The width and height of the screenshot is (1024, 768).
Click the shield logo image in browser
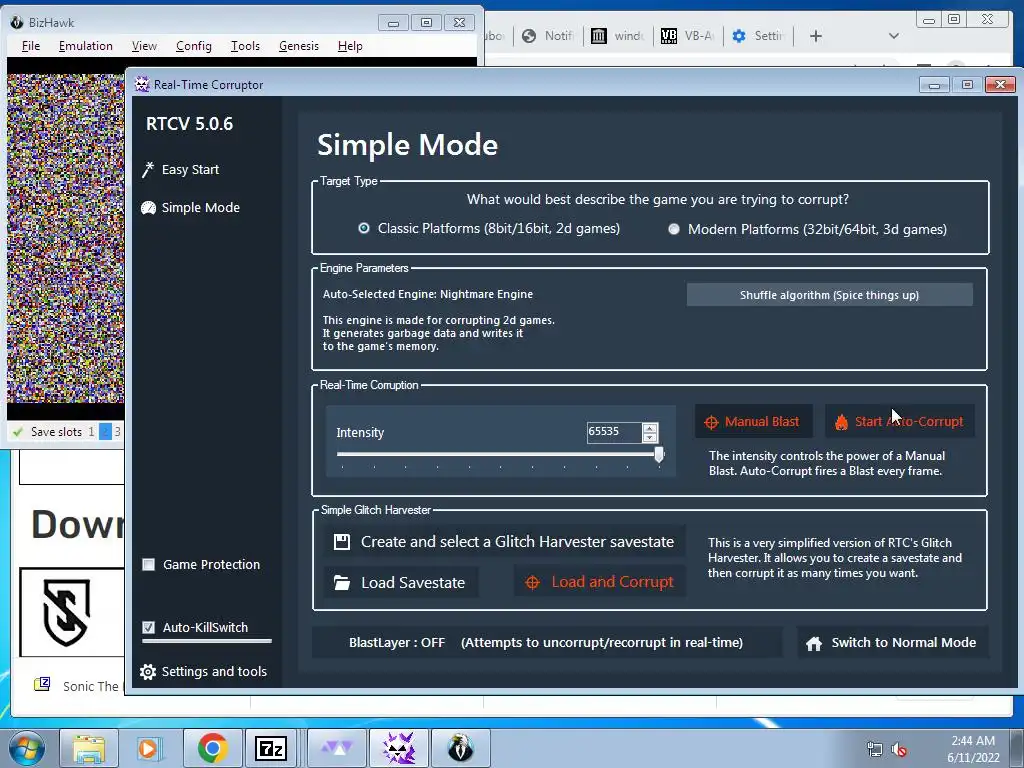pyautogui.click(x=66, y=613)
